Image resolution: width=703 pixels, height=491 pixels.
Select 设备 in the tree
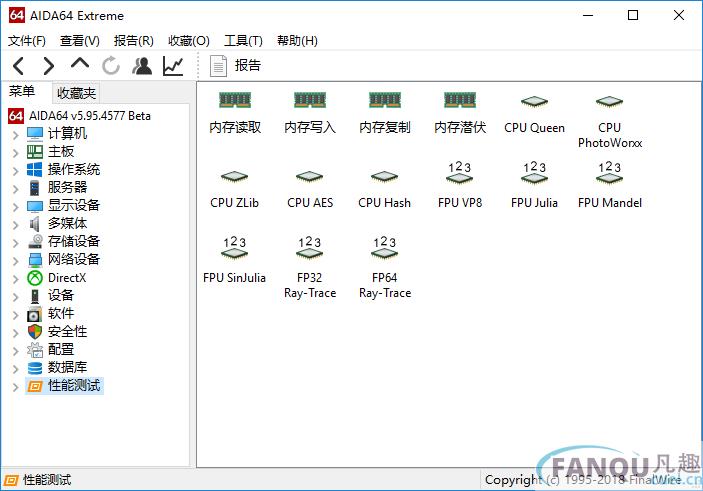click(x=61, y=295)
